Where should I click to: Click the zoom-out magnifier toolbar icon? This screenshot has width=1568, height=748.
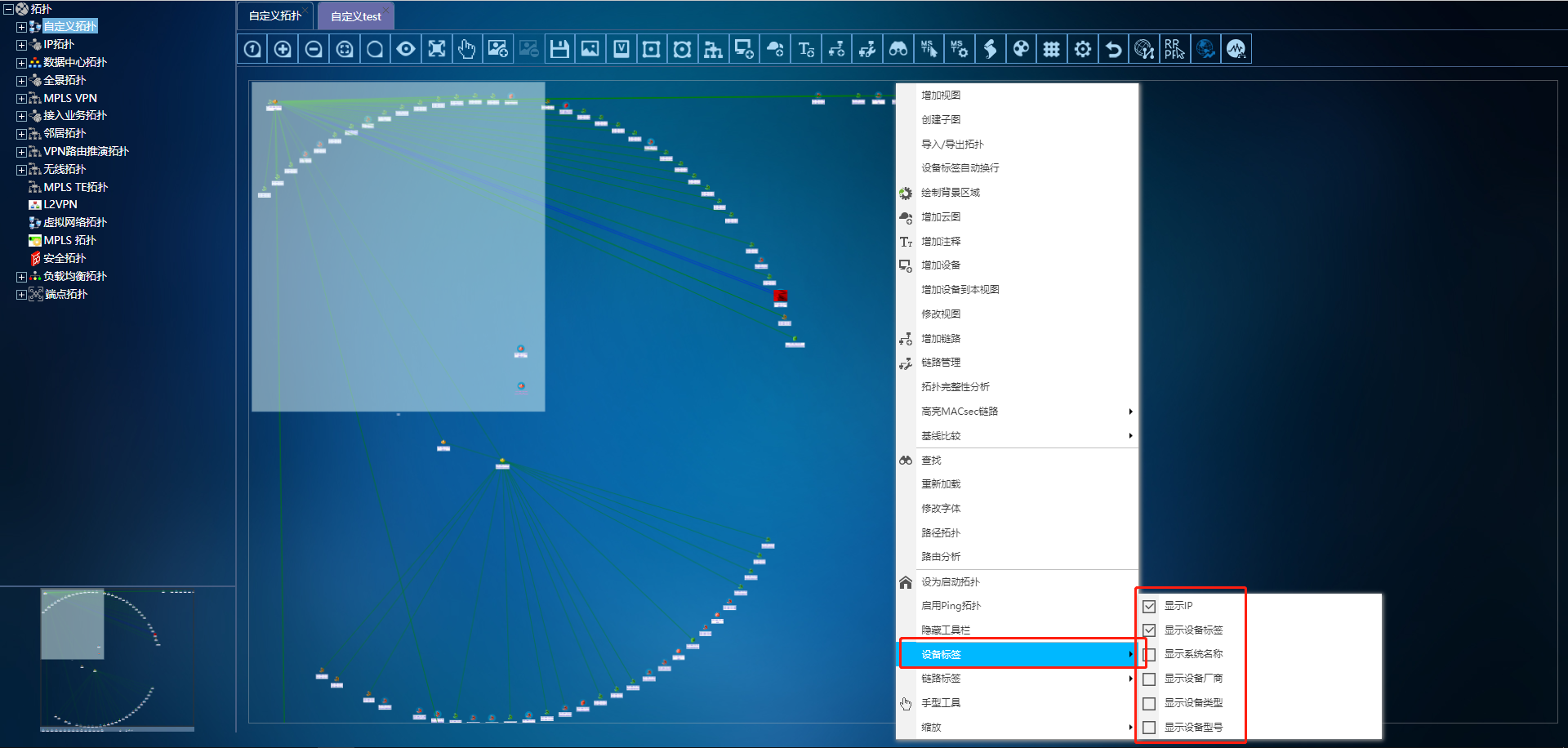point(314,49)
